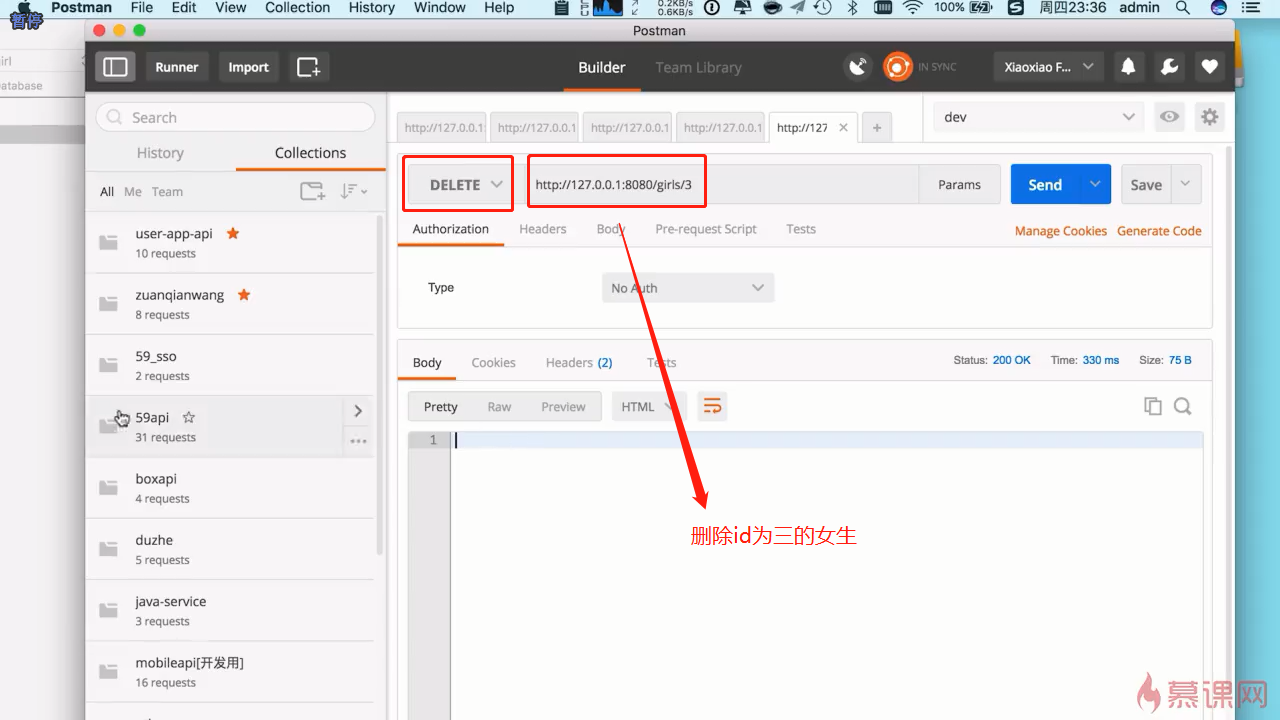Open Team Library view
The width and height of the screenshot is (1280, 720).
point(698,67)
